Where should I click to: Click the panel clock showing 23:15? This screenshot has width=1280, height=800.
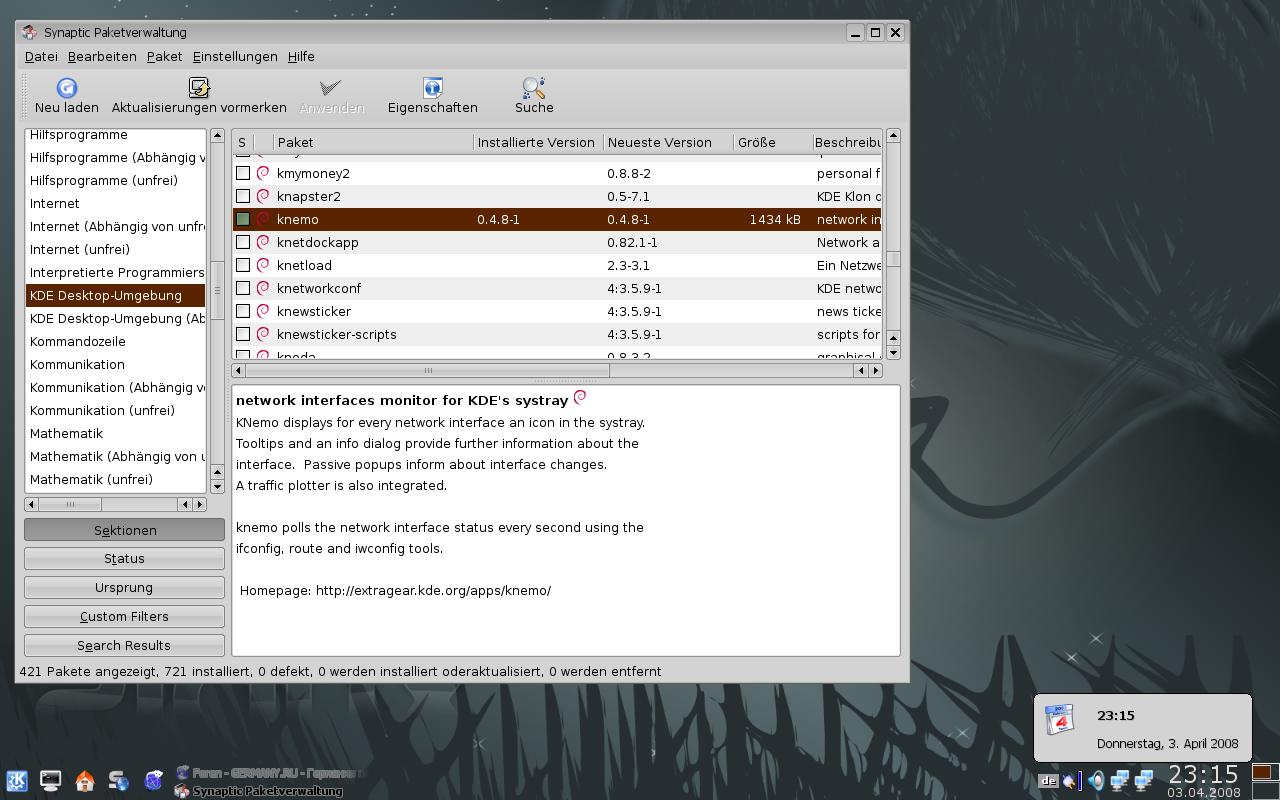1203,774
